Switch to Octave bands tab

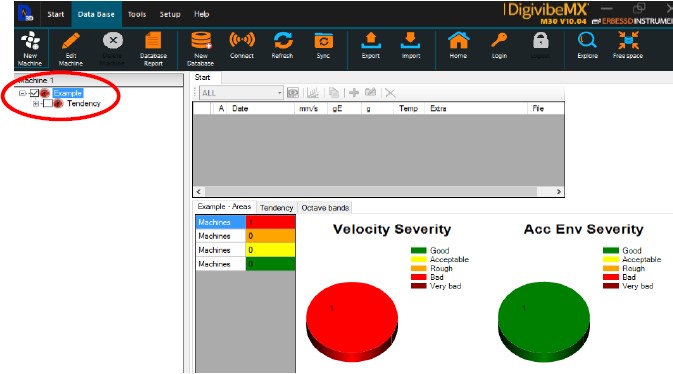coord(325,208)
